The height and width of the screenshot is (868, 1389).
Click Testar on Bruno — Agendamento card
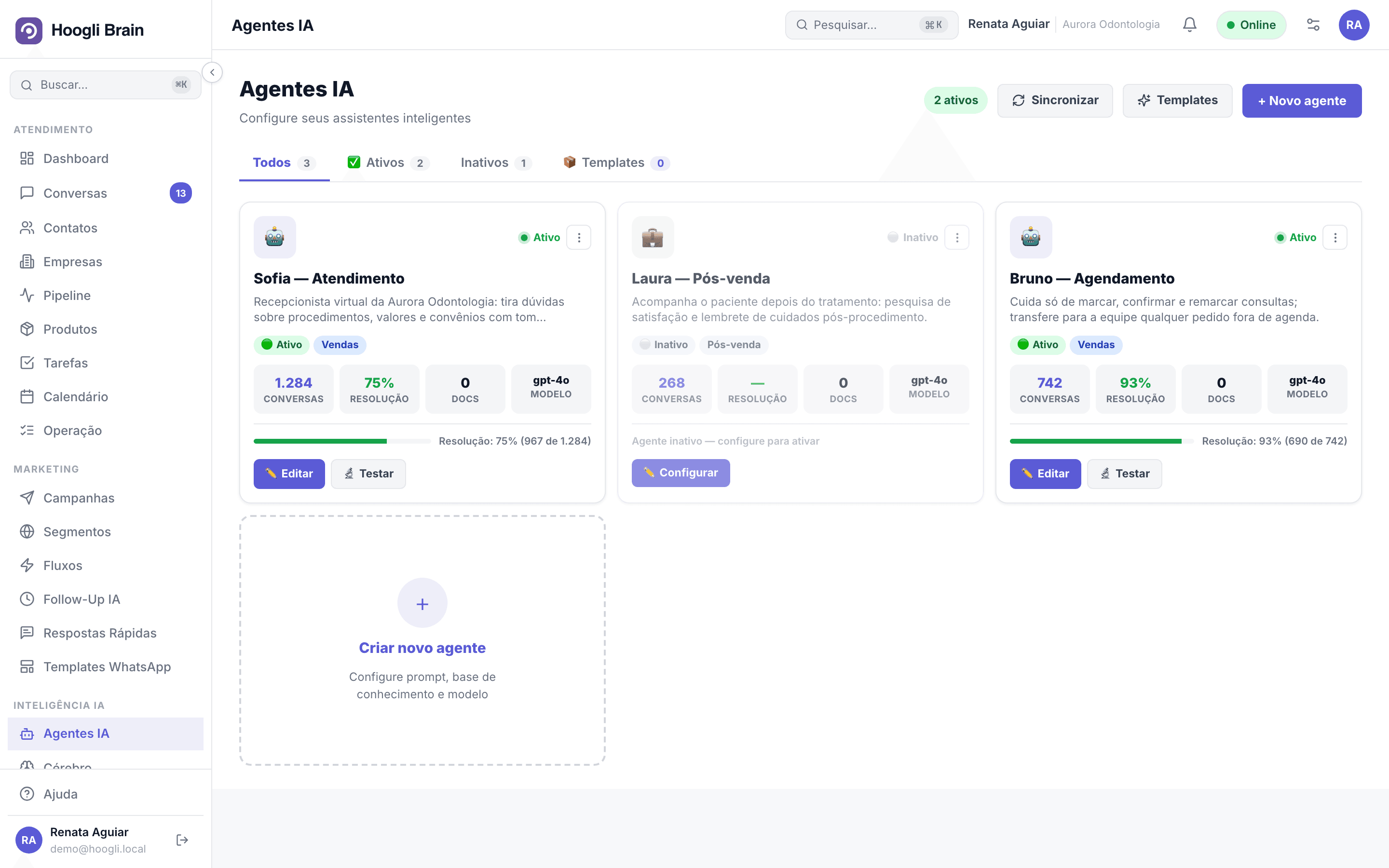coord(1124,474)
